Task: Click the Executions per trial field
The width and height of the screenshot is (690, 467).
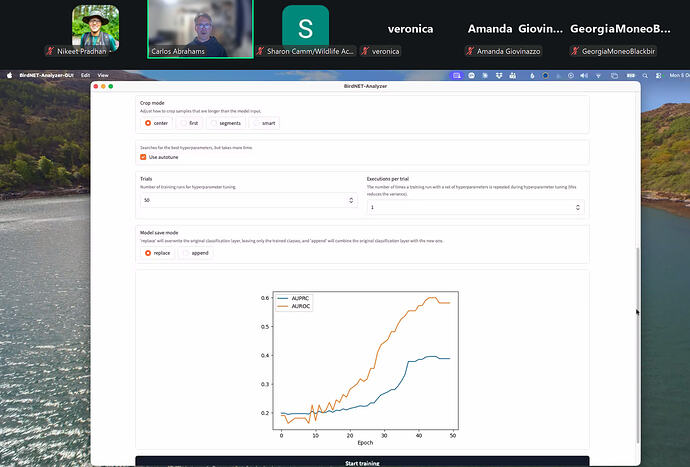Action: 475,207
